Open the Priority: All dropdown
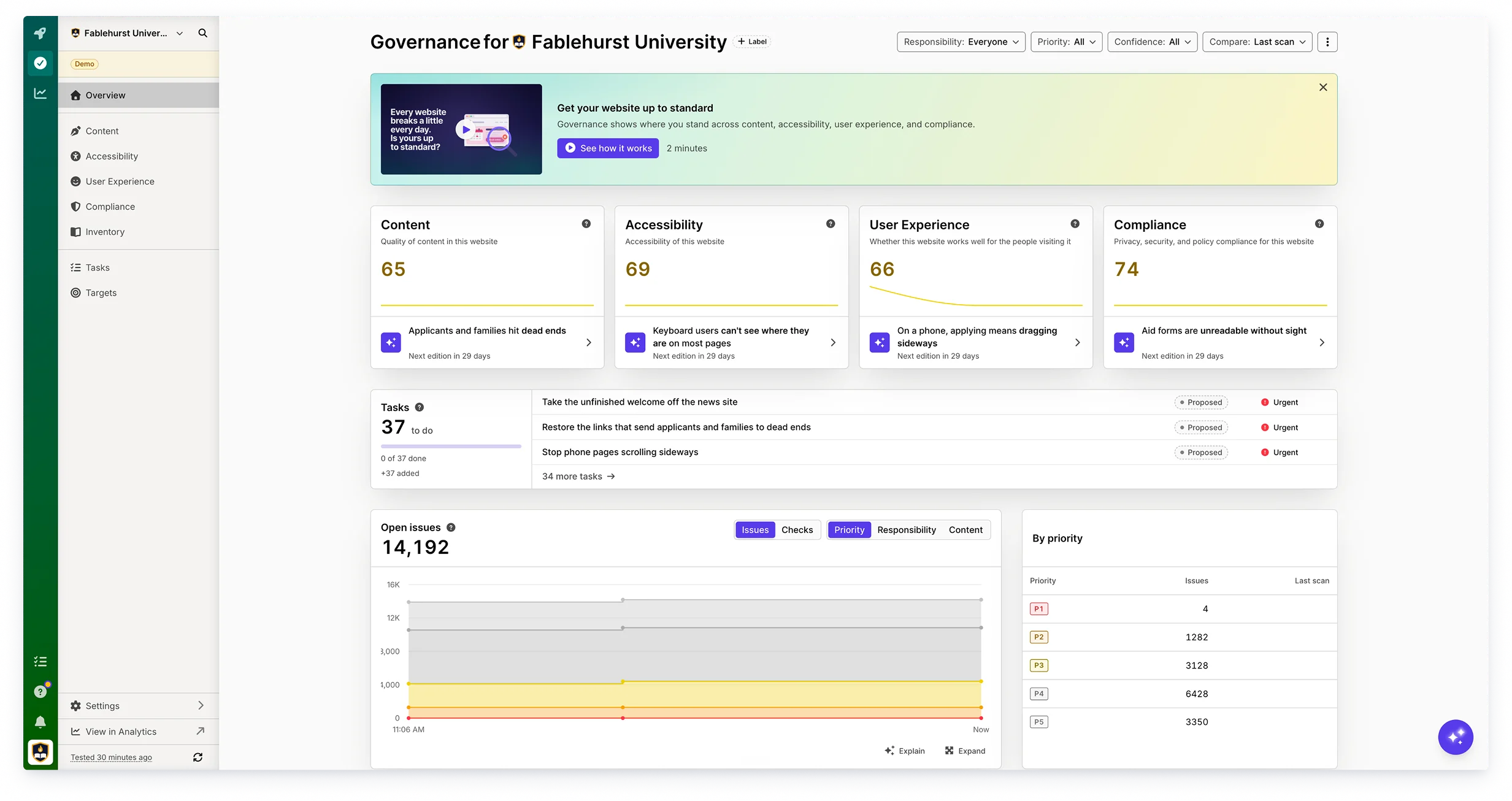Viewport: 1512px width, 801px height. [1067, 42]
